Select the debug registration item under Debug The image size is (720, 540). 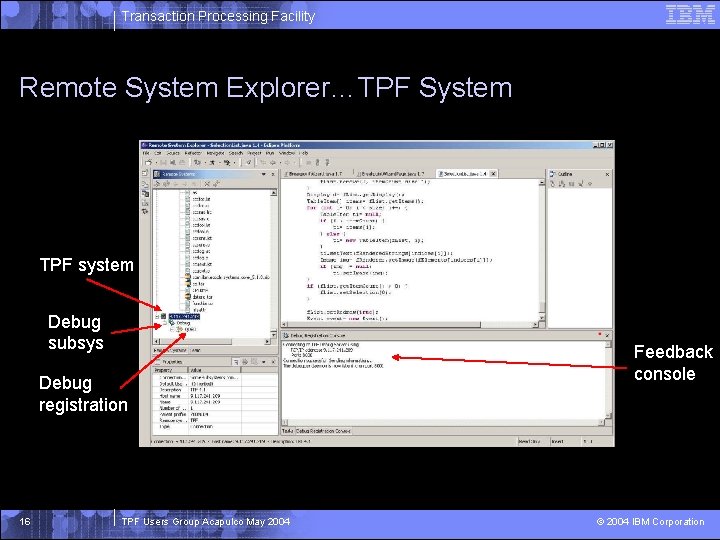[x=190, y=329]
